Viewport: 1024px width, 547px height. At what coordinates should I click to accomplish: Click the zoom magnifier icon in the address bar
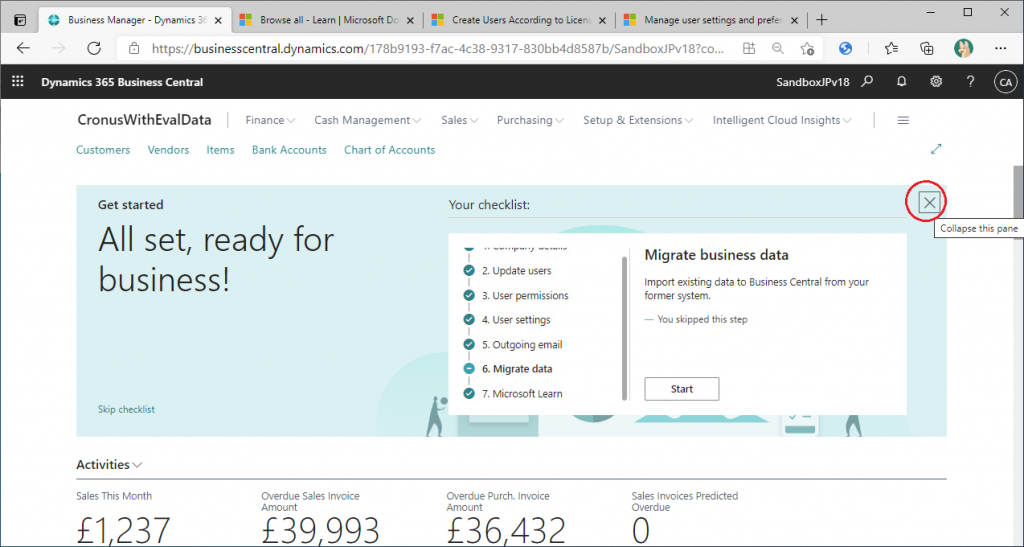[777, 48]
